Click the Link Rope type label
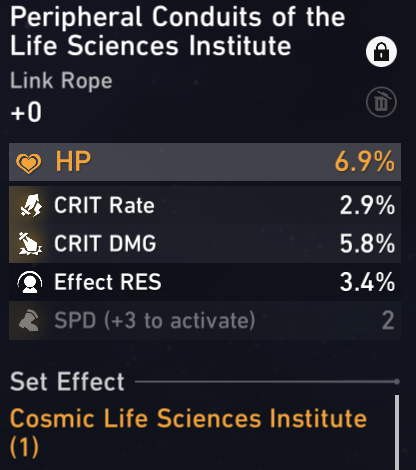This screenshot has height=470, width=416. click(x=61, y=81)
